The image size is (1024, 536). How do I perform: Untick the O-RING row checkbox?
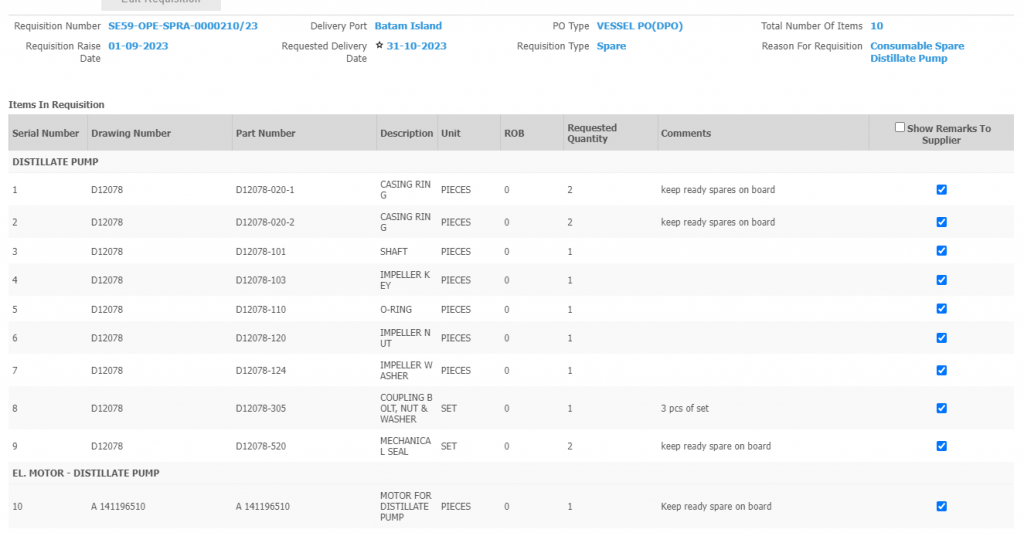pos(941,309)
